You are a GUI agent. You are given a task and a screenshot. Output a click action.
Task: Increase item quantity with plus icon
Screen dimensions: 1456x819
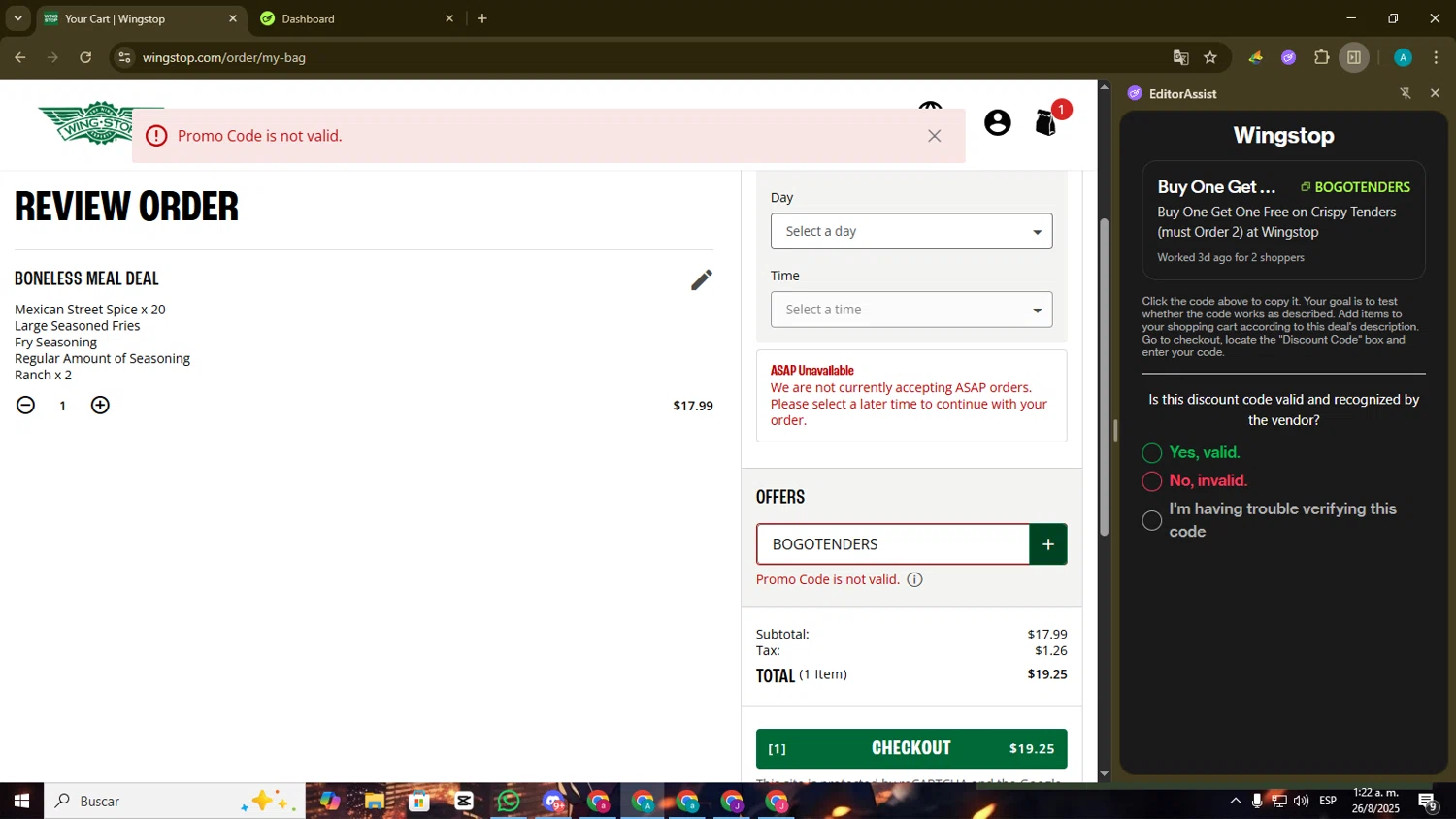coord(100,406)
